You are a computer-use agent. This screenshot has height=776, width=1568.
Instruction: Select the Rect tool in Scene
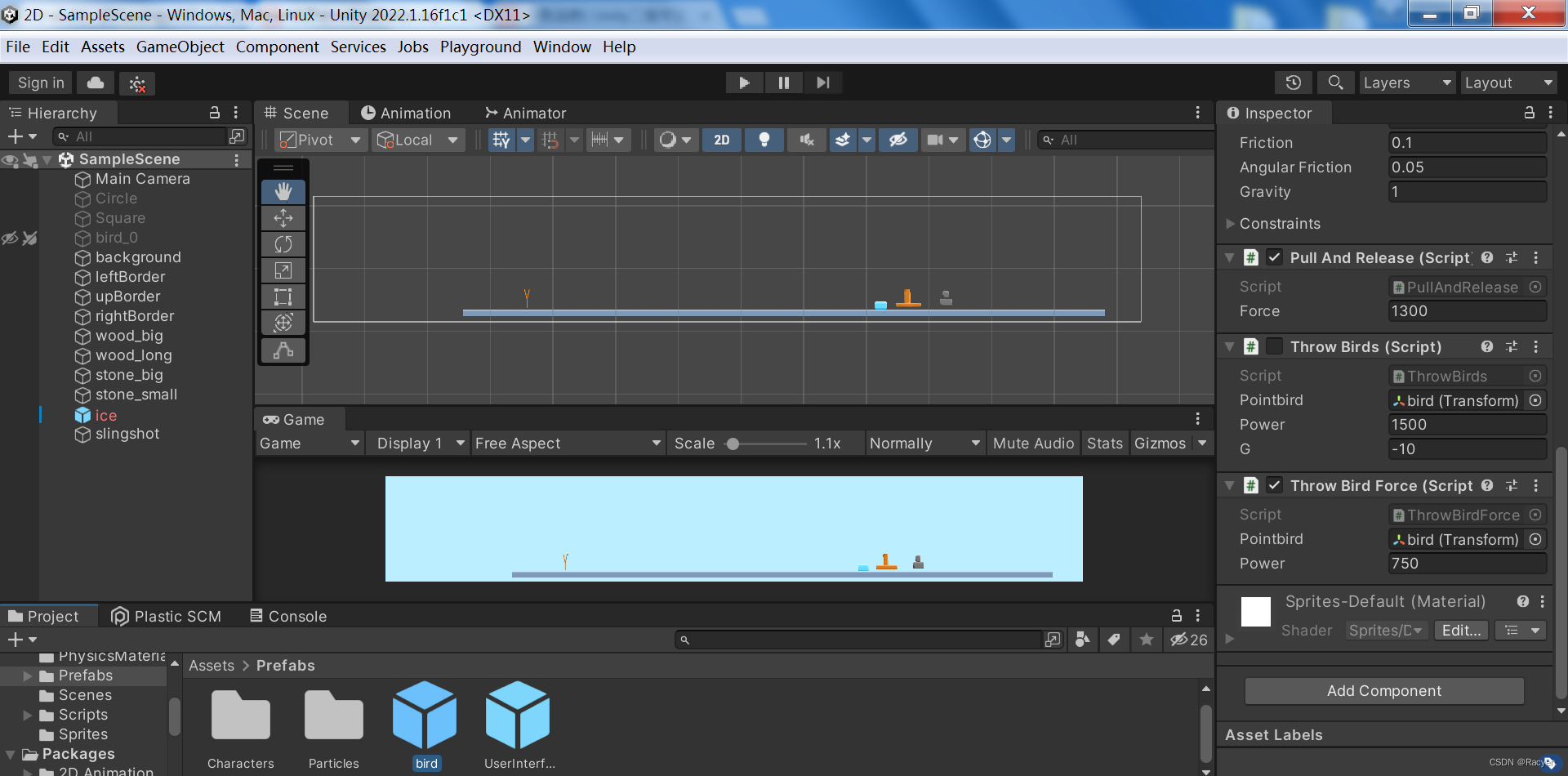(283, 297)
